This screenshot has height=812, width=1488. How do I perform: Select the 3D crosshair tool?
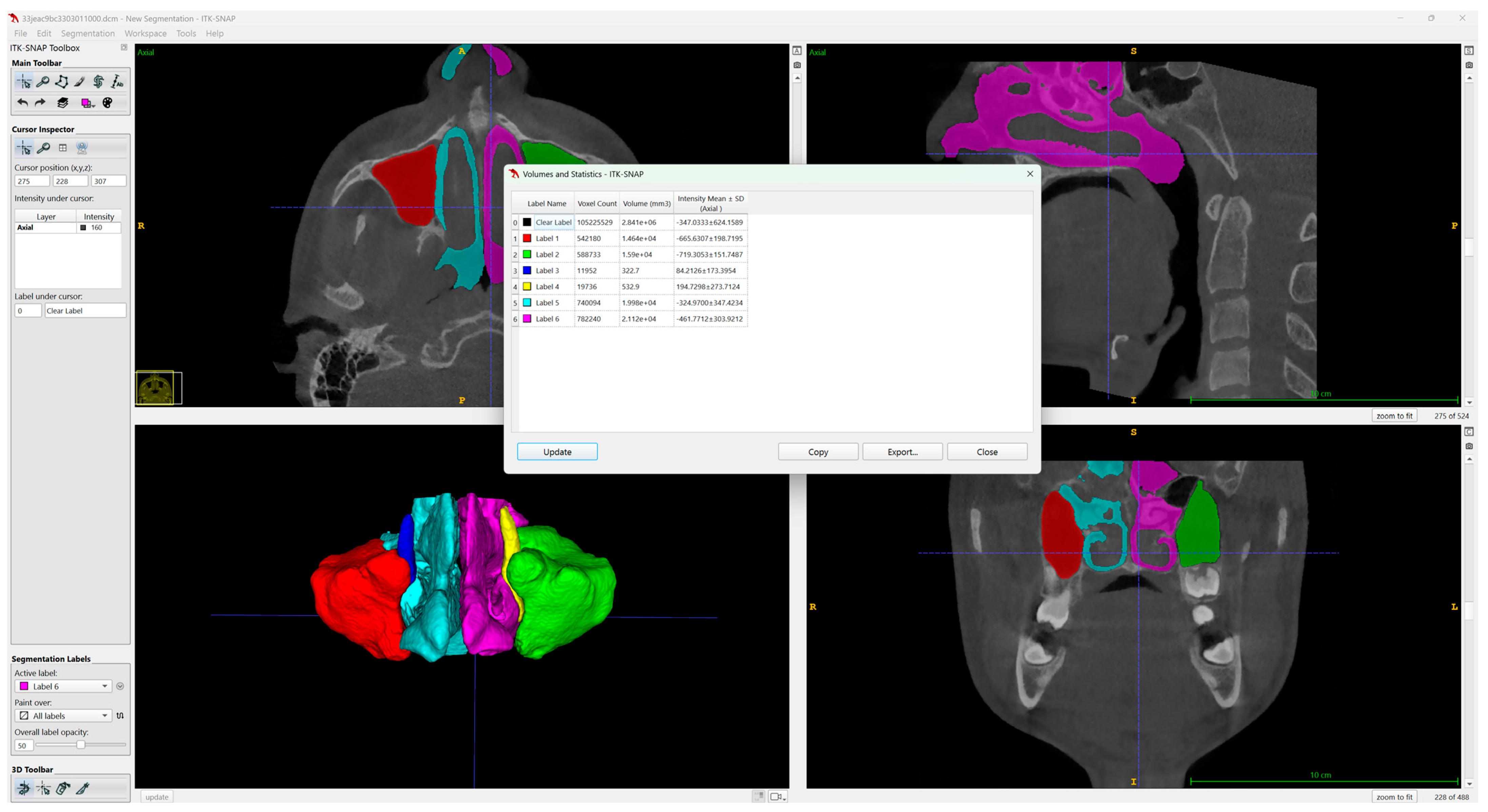point(43,788)
